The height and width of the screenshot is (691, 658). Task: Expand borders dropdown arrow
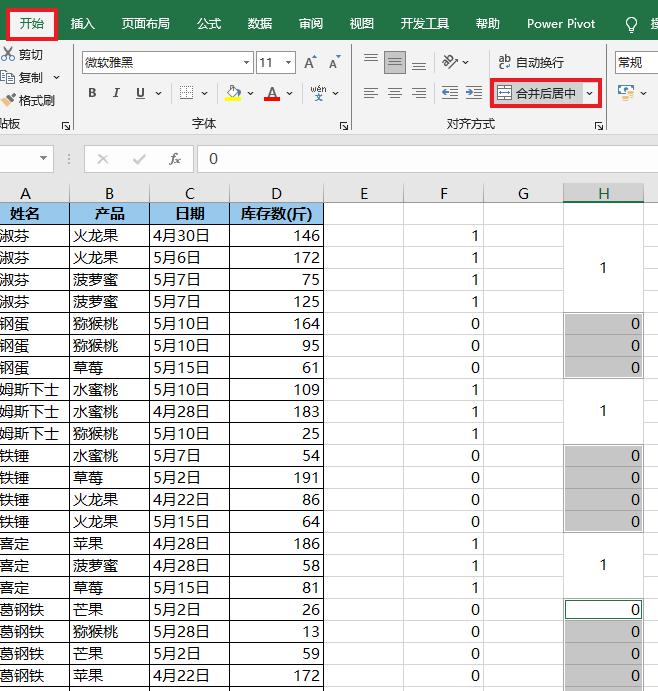point(204,93)
